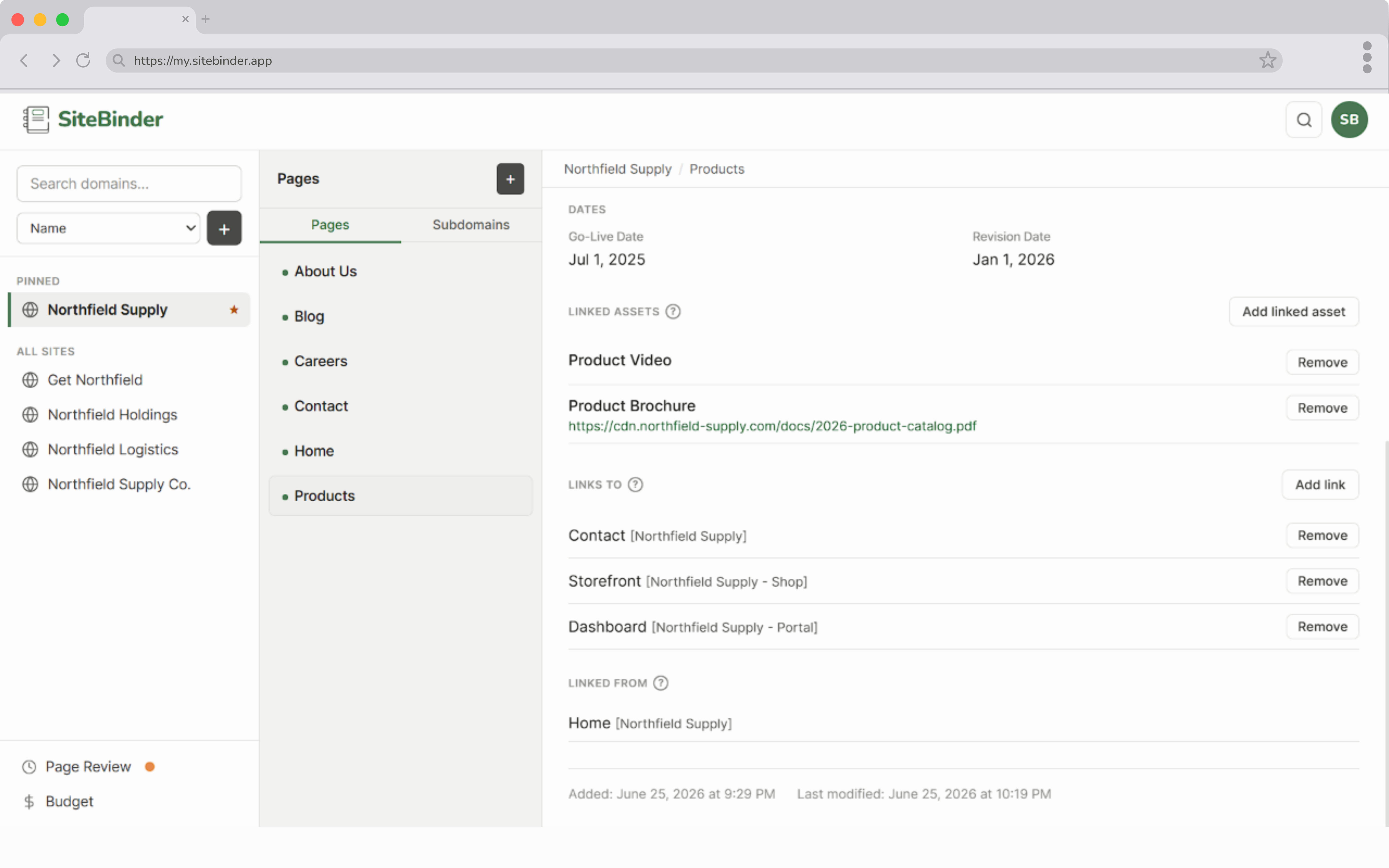Open the Storefront link entry
This screenshot has height=868, width=1389.
tap(688, 581)
